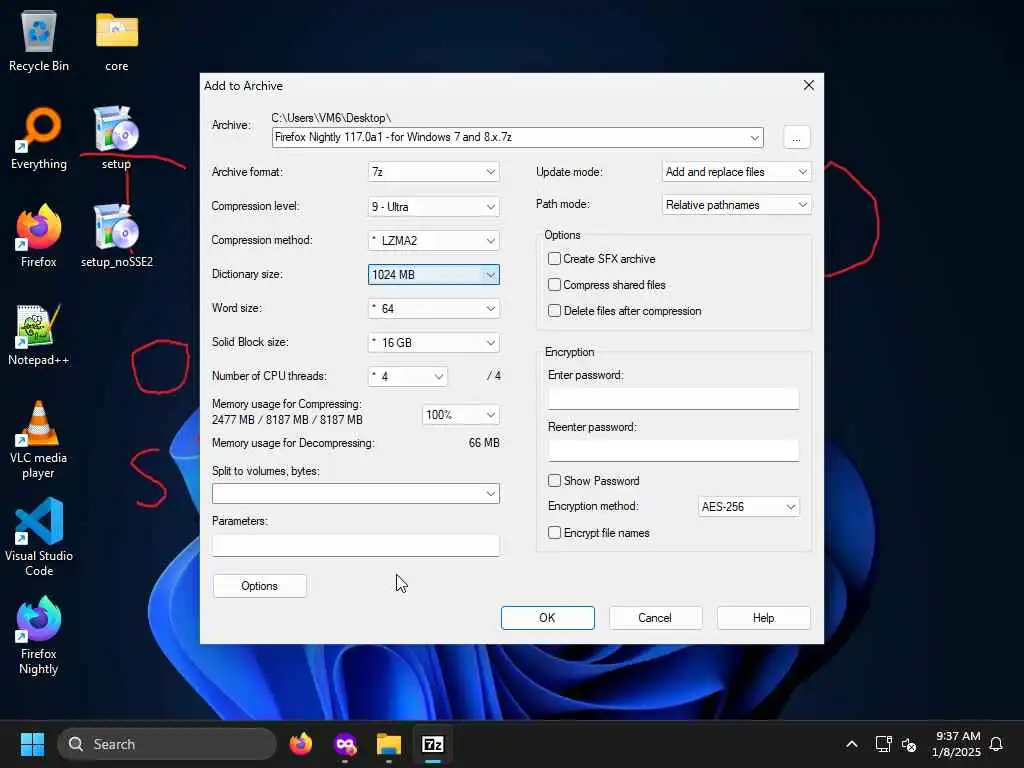
Task: Click the 66 MB decompression memory value
Action: pyautogui.click(x=484, y=443)
